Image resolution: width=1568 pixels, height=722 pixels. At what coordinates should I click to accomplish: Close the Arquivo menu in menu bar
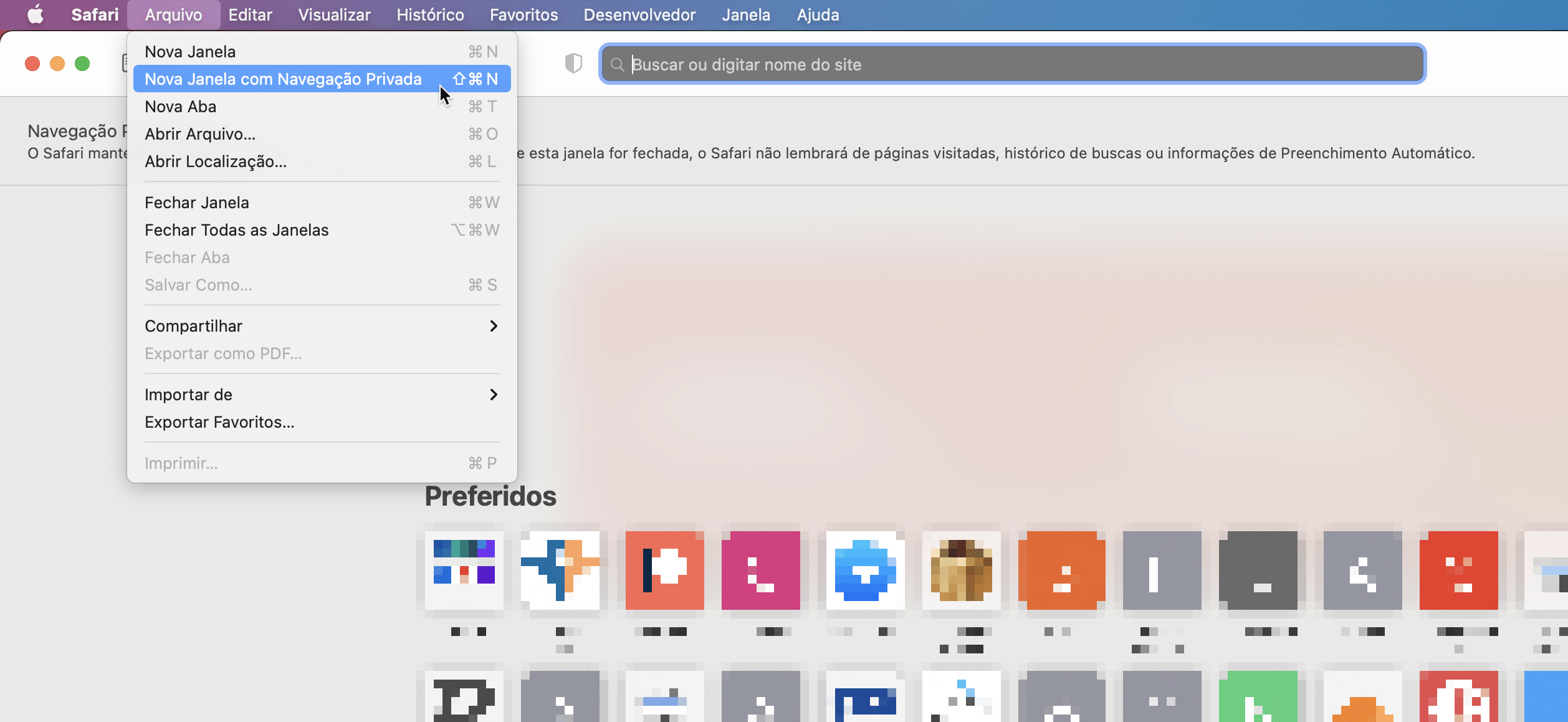(x=173, y=14)
